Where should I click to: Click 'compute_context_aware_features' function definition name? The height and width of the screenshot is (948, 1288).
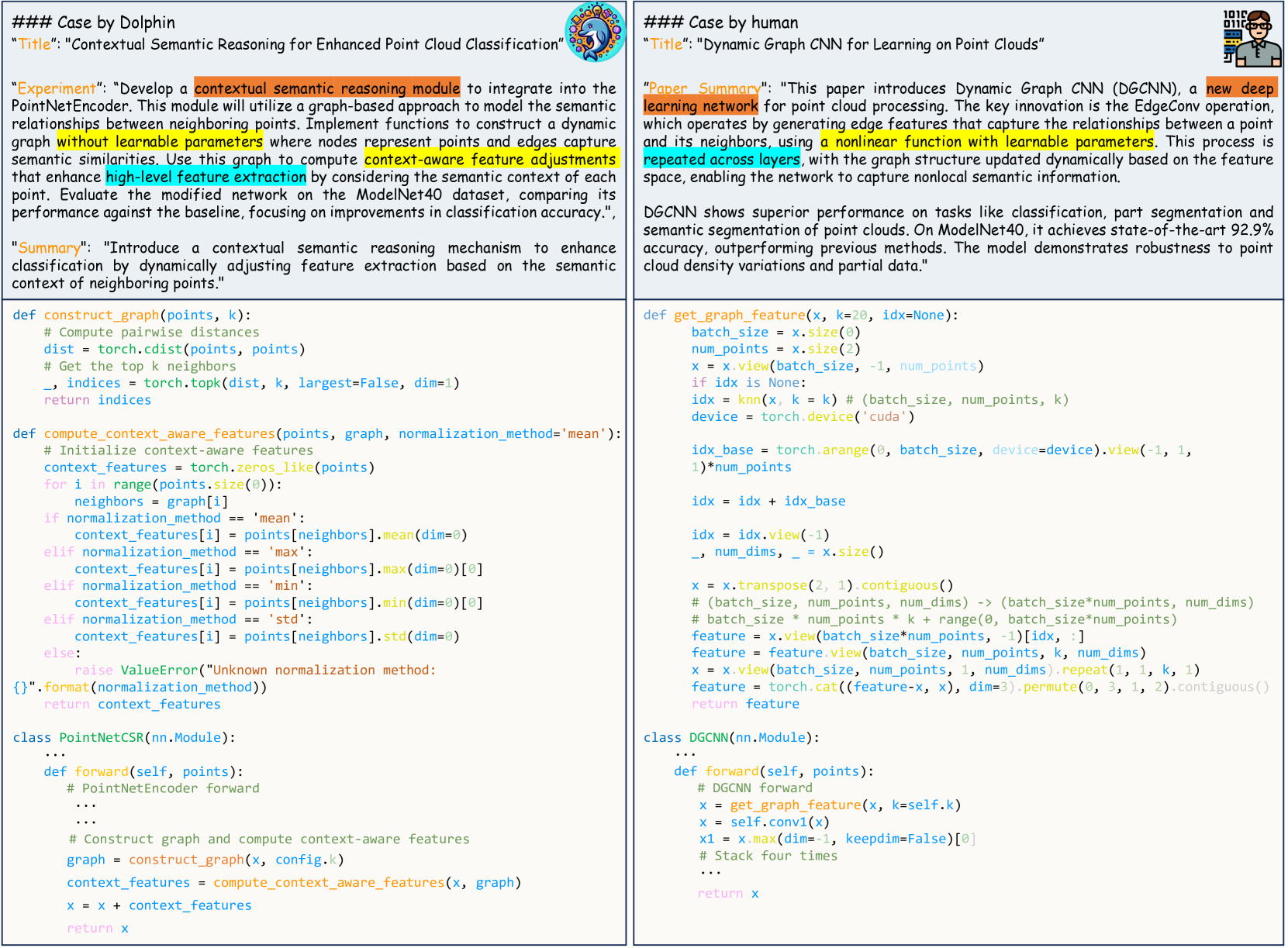click(x=159, y=433)
